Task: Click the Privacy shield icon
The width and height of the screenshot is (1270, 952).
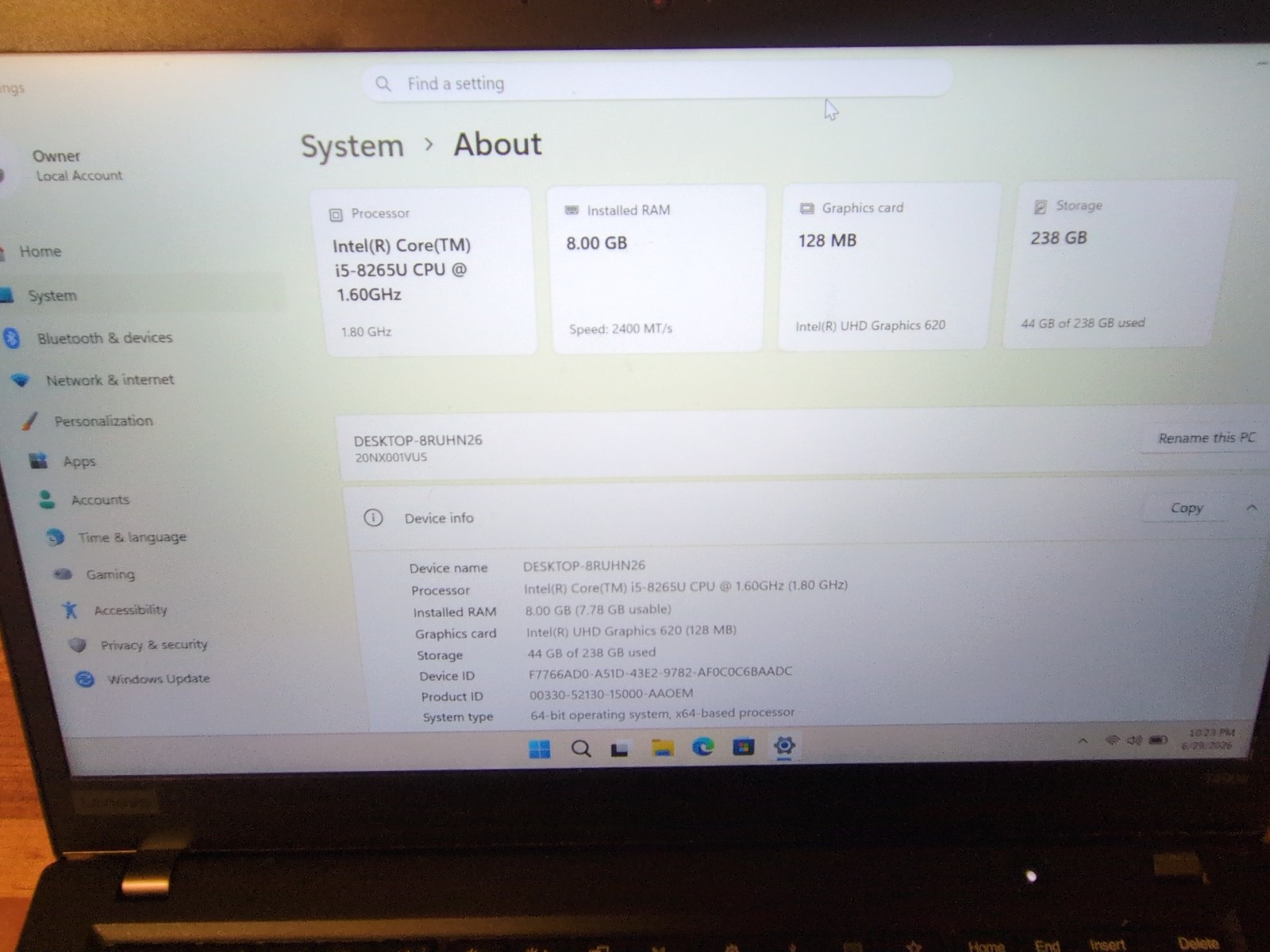Action: (78, 645)
